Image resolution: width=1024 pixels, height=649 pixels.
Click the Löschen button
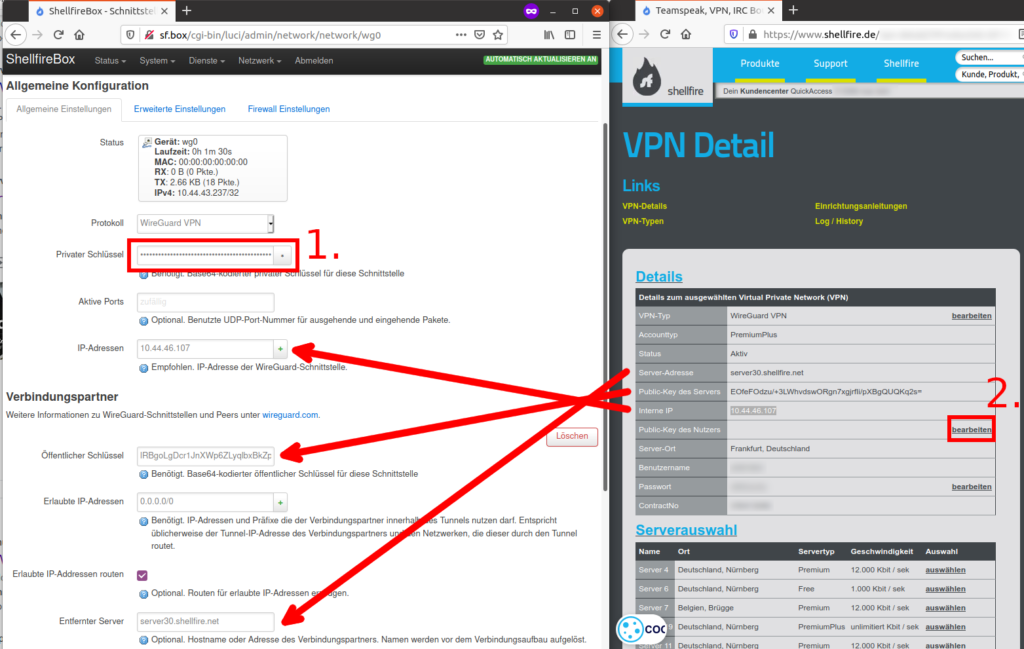click(x=572, y=437)
